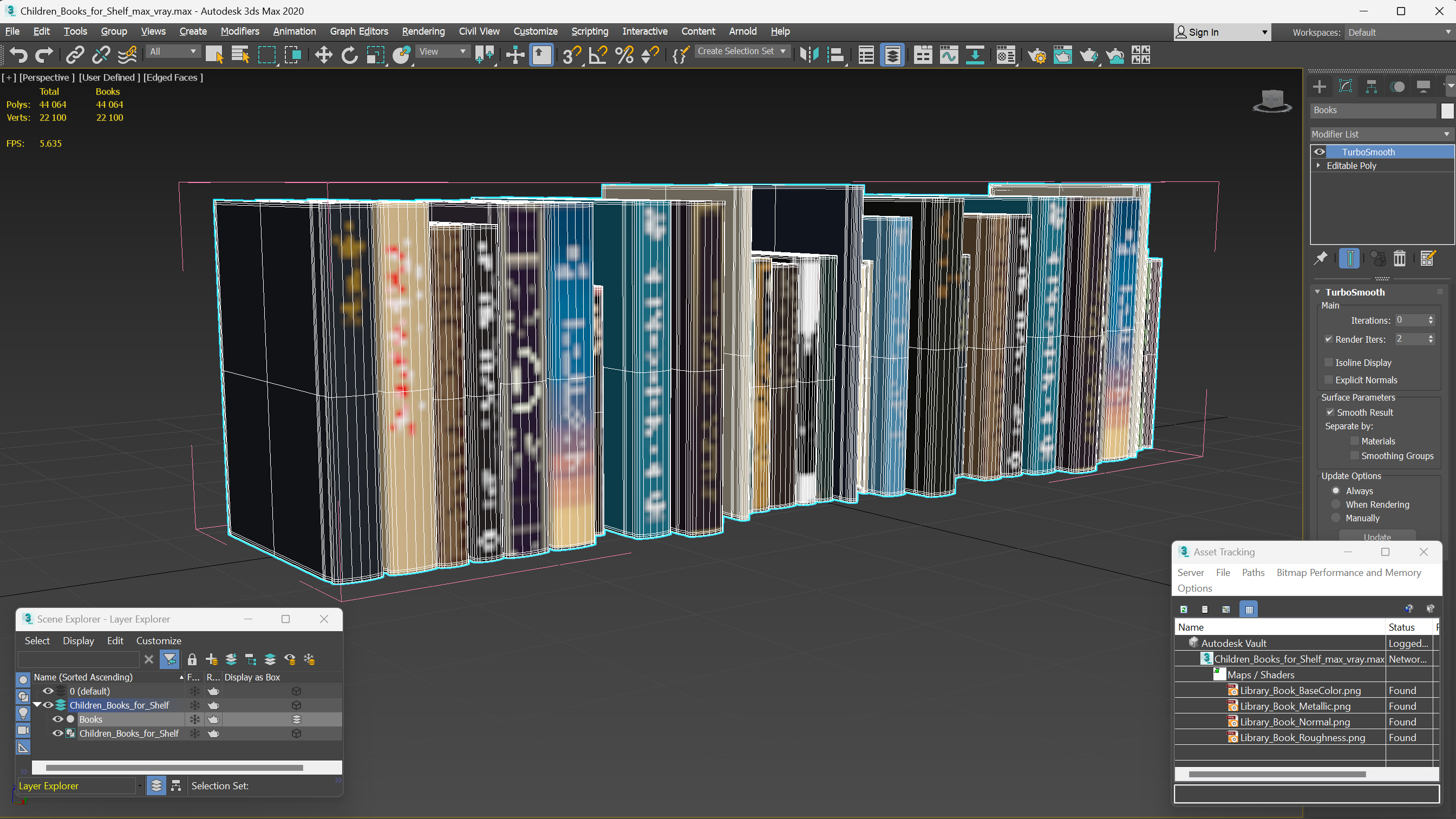Click Remove Modifier trash icon
This screenshot has height=819, width=1456.
click(x=1400, y=258)
